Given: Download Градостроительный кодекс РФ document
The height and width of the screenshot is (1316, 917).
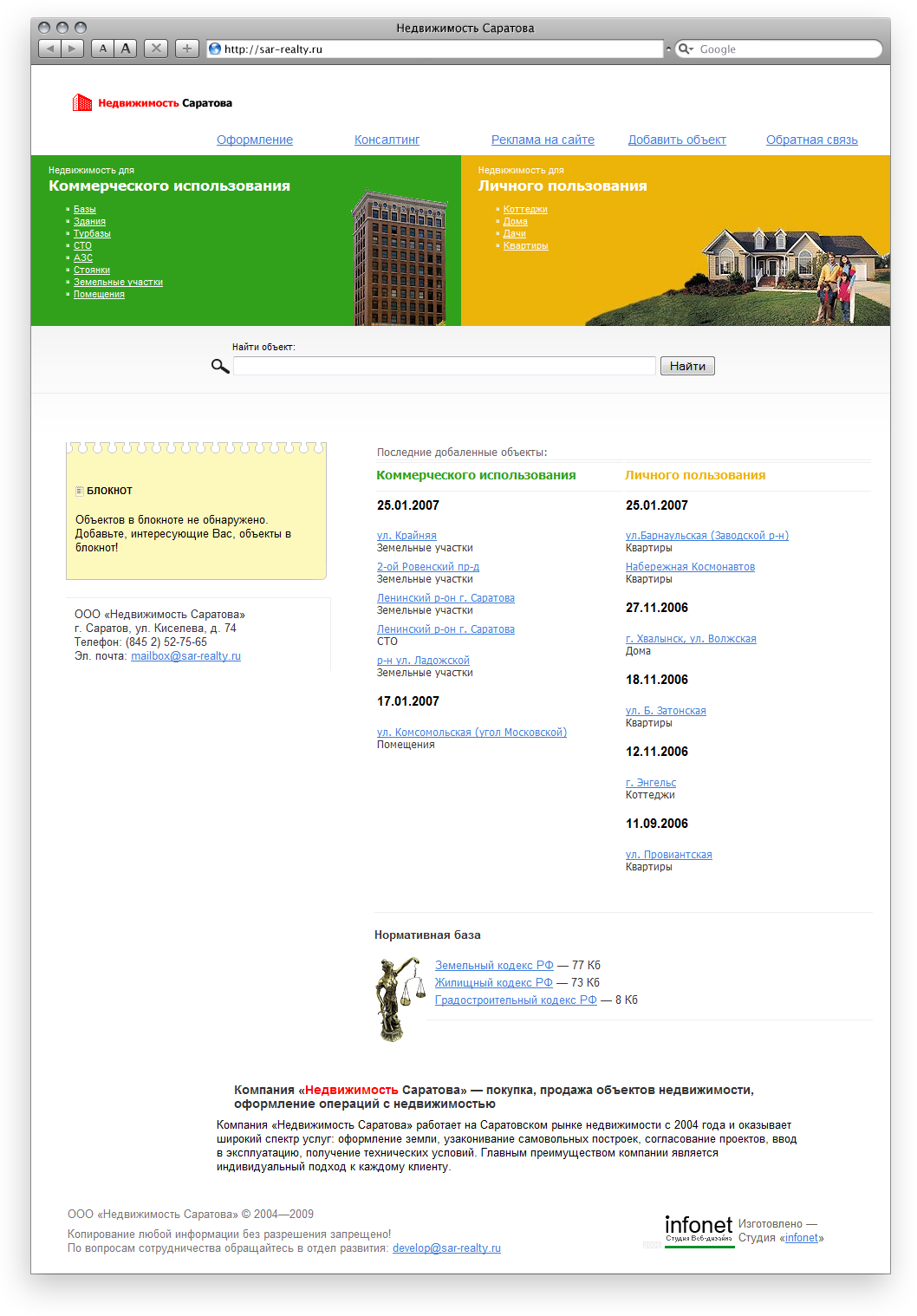Looking at the screenshot, I should click(x=516, y=1000).
